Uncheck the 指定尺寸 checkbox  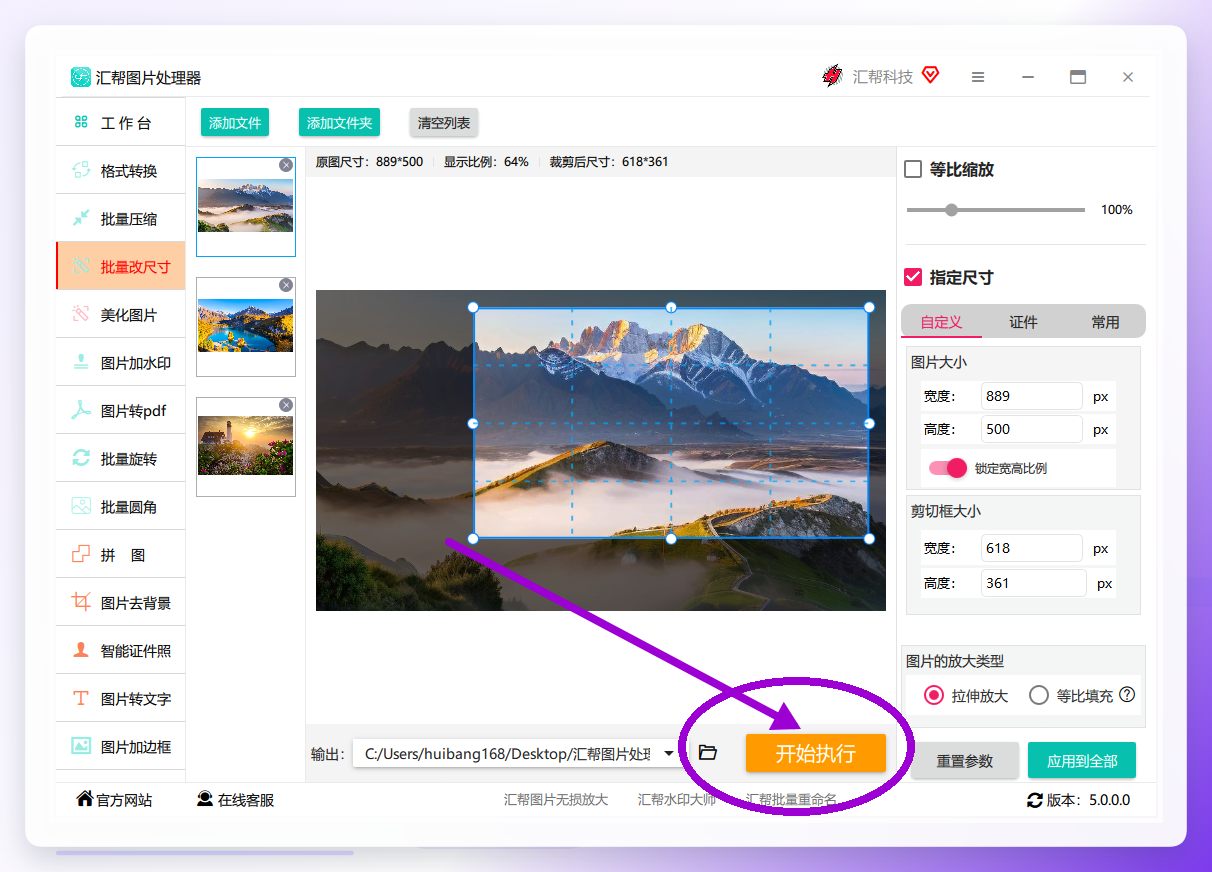pyautogui.click(x=913, y=277)
